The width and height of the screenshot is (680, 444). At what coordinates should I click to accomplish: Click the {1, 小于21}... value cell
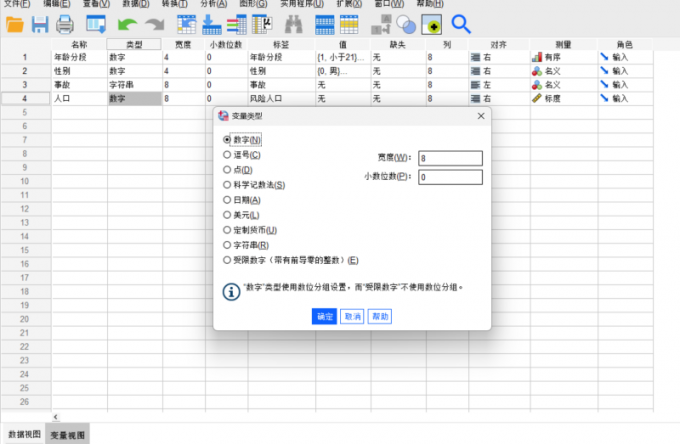343,57
